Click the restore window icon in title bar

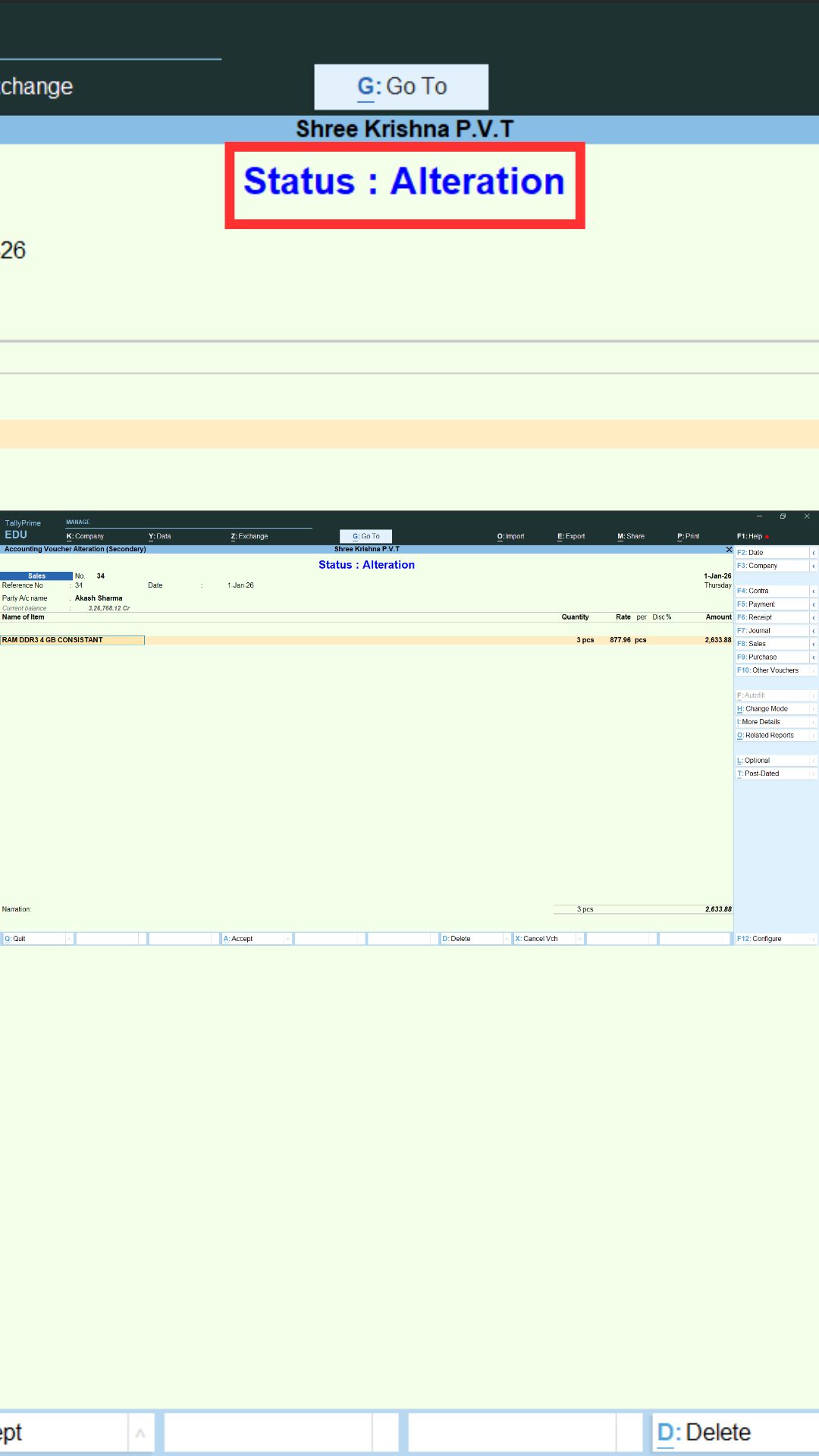click(x=783, y=516)
